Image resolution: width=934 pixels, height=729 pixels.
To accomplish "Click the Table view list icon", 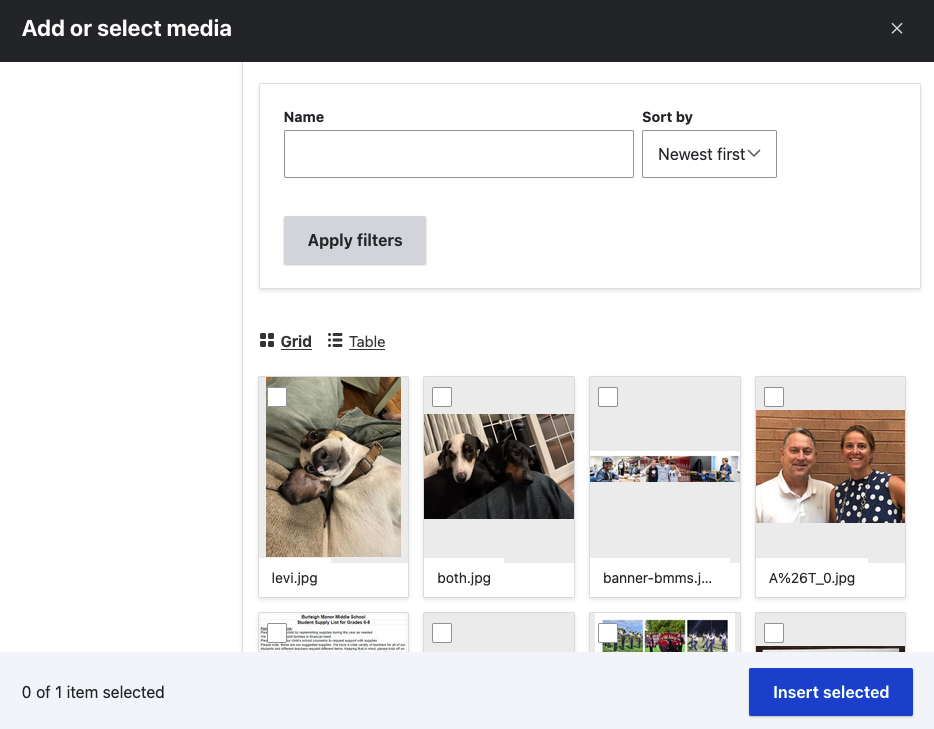I will coord(335,340).
